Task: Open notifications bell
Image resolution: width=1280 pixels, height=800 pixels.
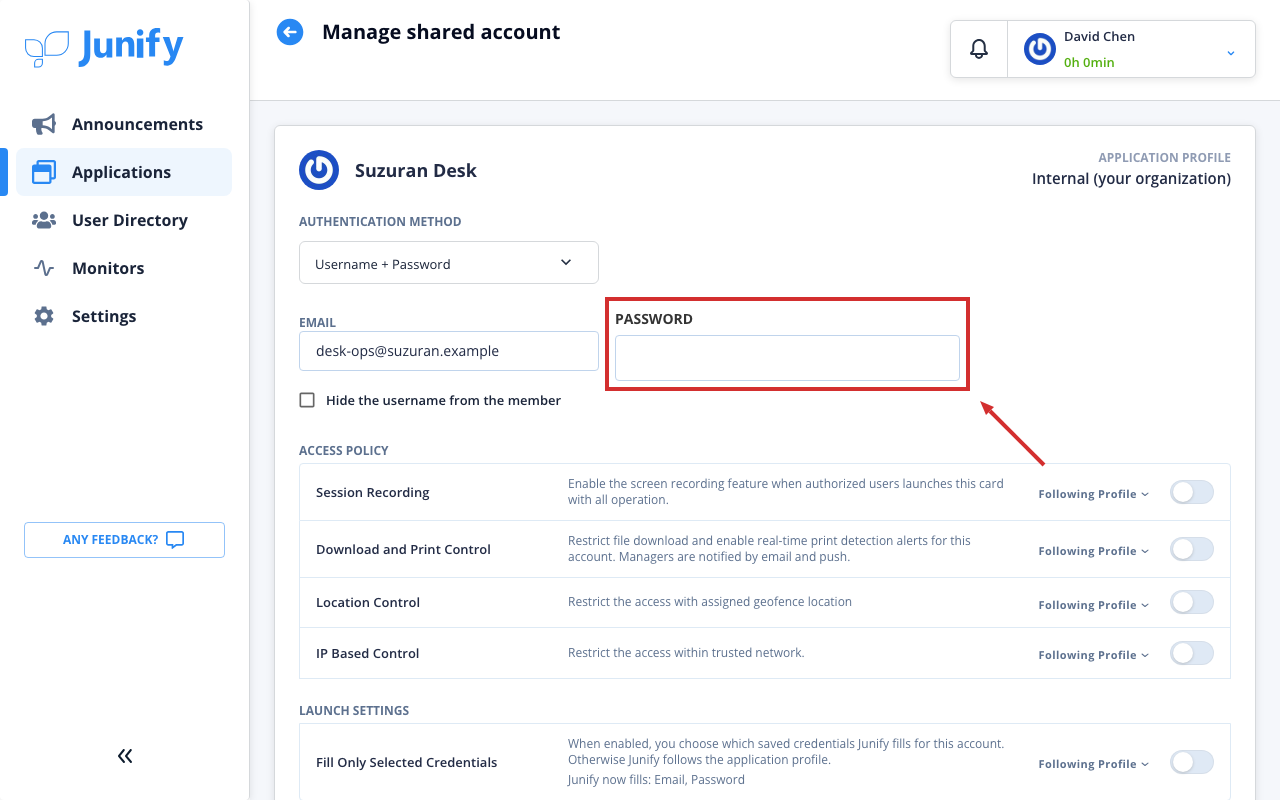Action: tap(979, 49)
